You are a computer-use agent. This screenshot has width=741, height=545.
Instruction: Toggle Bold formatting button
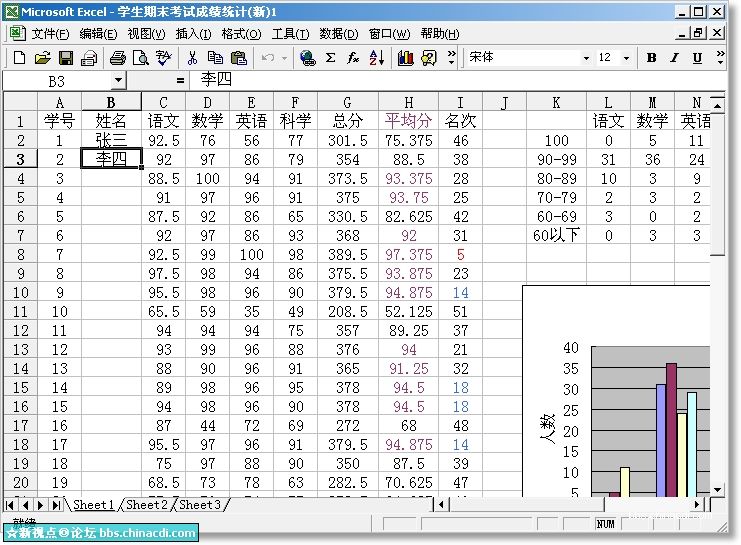pyautogui.click(x=651, y=58)
